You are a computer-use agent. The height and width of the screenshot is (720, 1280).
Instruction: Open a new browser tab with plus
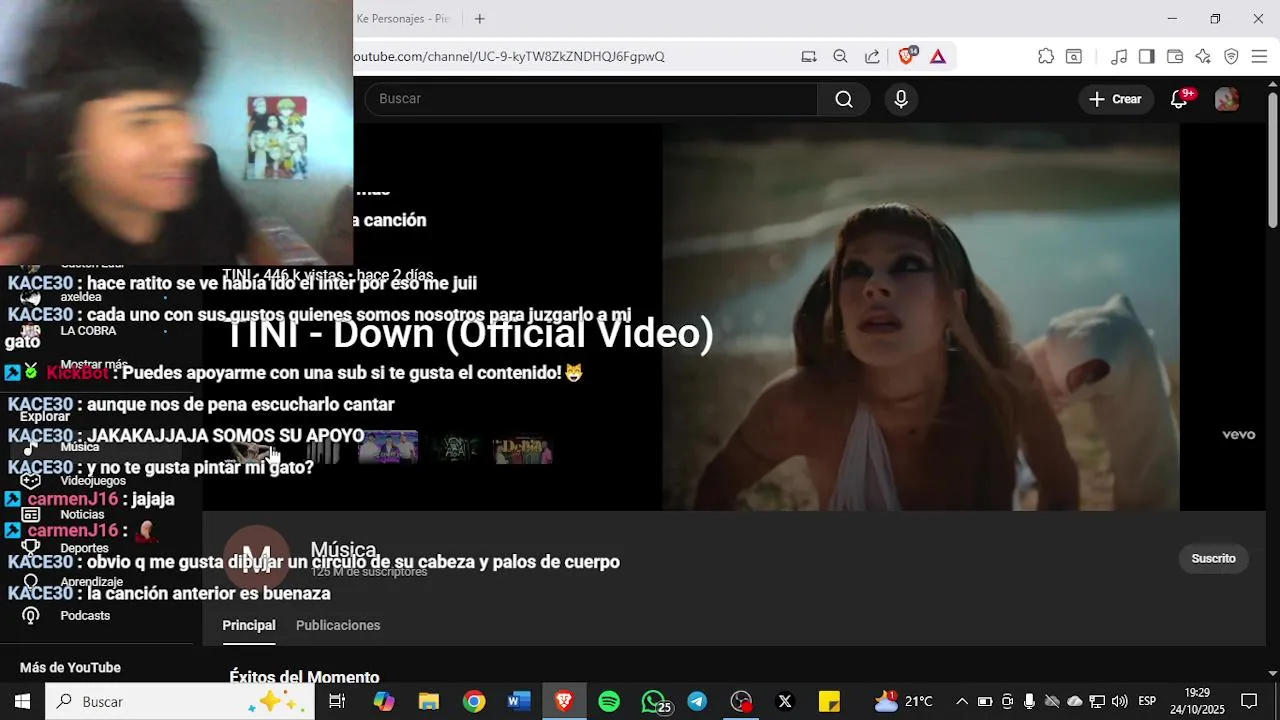pos(479,19)
